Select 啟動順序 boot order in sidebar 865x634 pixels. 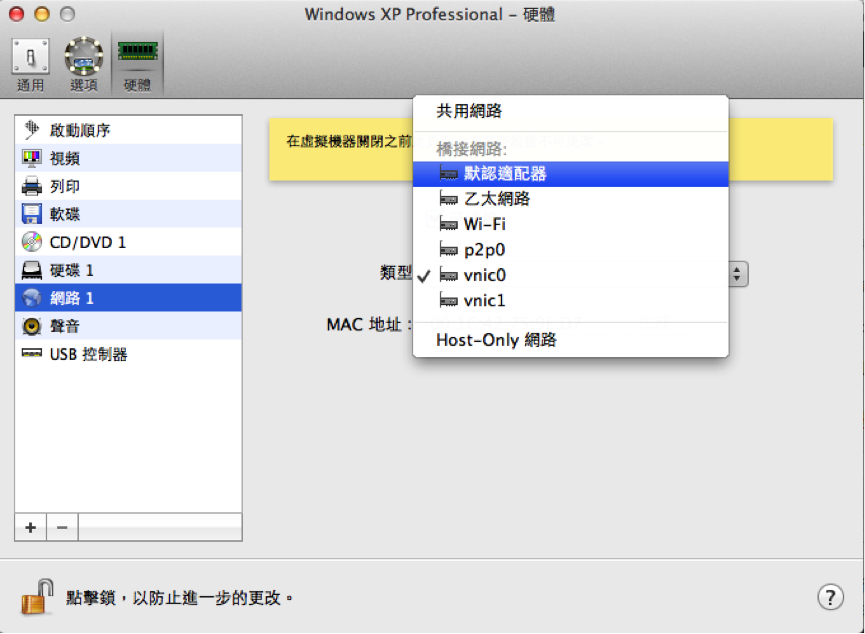tap(128, 130)
